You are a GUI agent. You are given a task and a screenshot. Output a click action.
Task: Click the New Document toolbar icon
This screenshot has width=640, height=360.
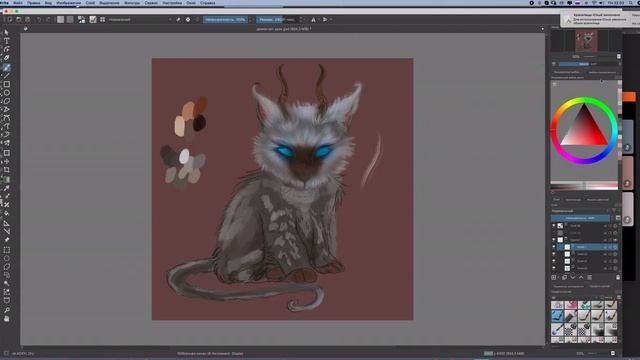point(9,19)
